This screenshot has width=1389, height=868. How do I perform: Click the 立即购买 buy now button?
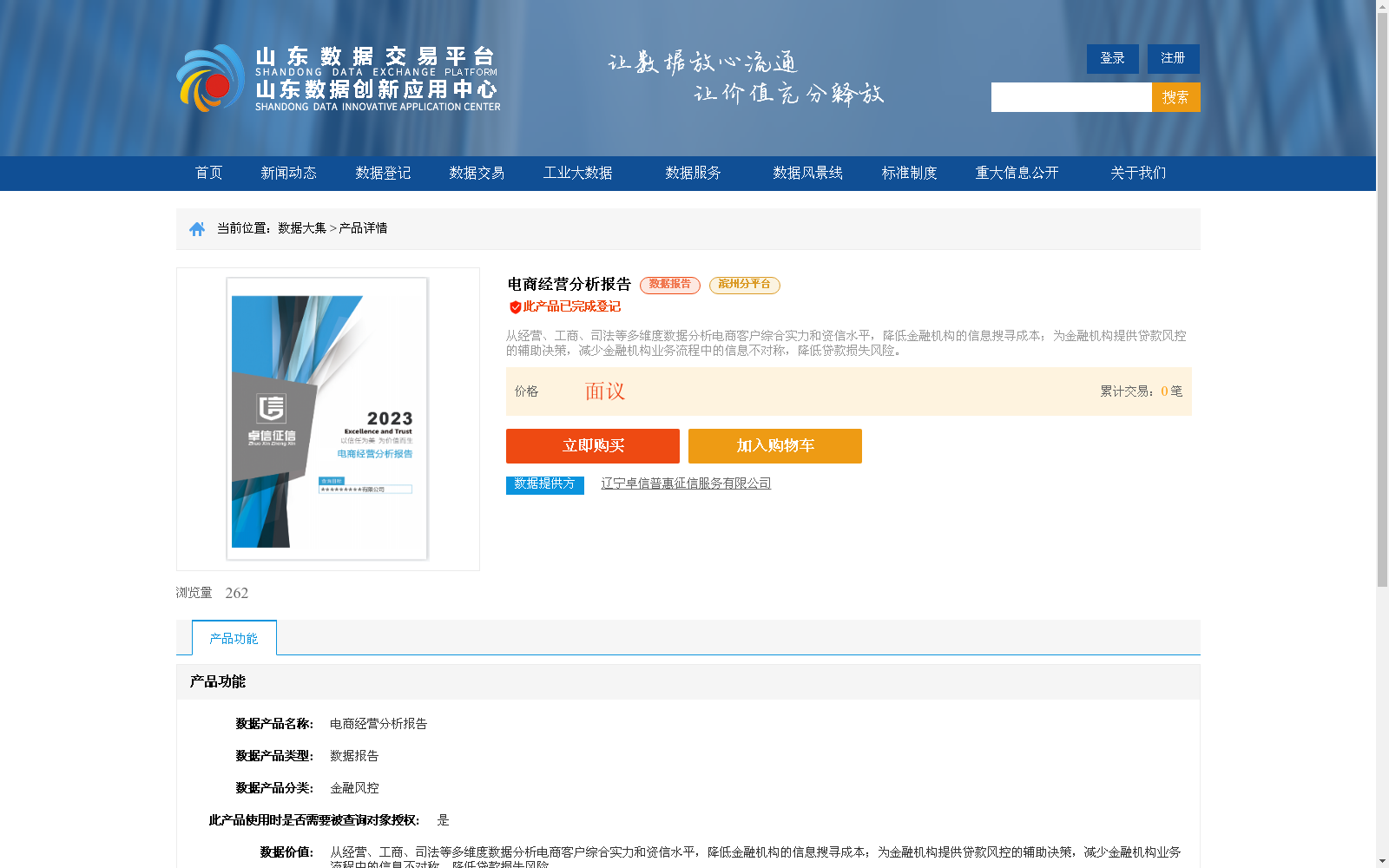pos(593,446)
